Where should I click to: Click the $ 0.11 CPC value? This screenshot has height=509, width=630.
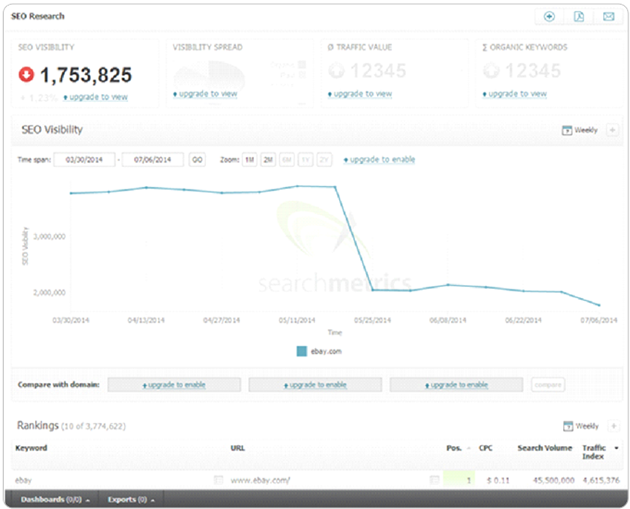coord(498,480)
